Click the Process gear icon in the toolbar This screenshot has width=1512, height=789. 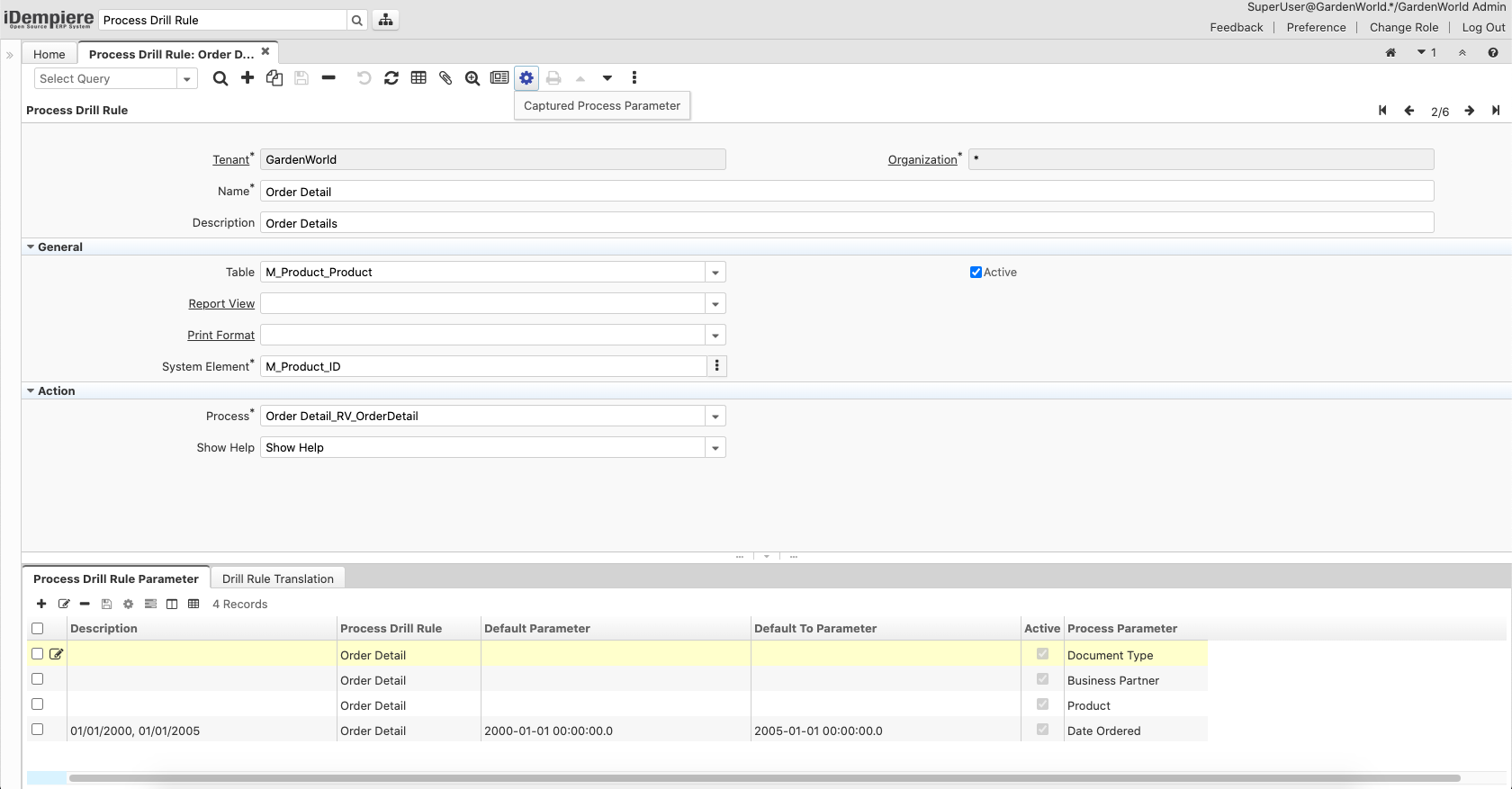tap(526, 78)
